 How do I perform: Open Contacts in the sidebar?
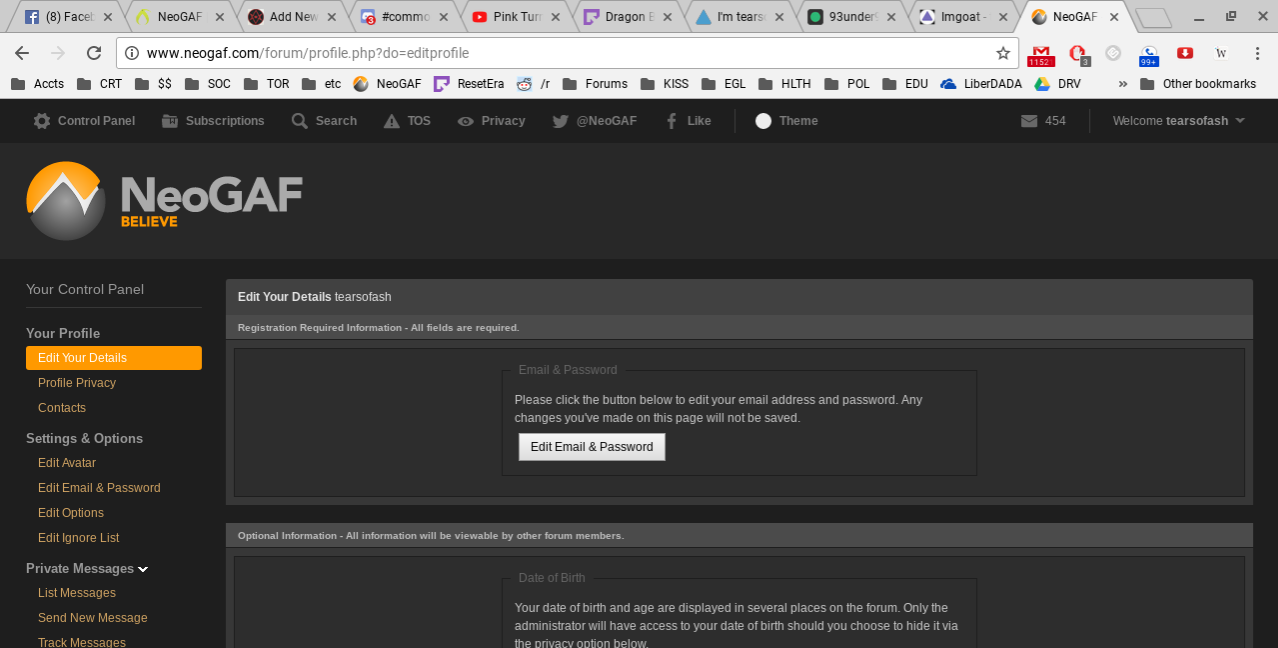[62, 408]
